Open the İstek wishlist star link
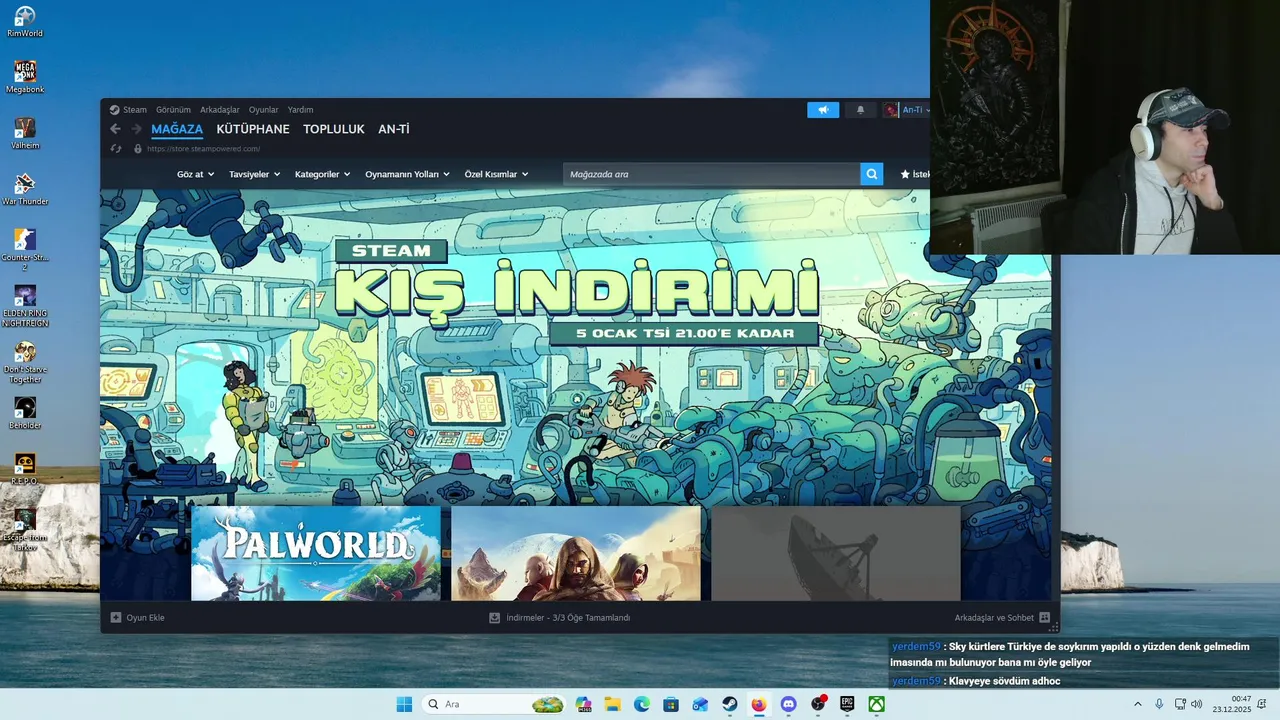Viewport: 1280px width, 720px height. pyautogui.click(x=915, y=174)
